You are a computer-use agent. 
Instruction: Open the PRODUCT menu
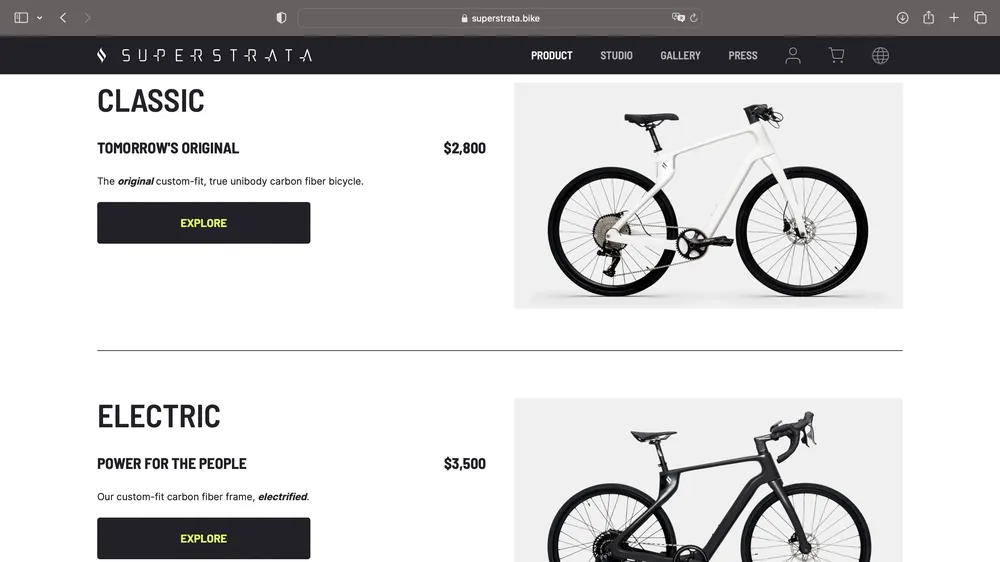coord(552,55)
